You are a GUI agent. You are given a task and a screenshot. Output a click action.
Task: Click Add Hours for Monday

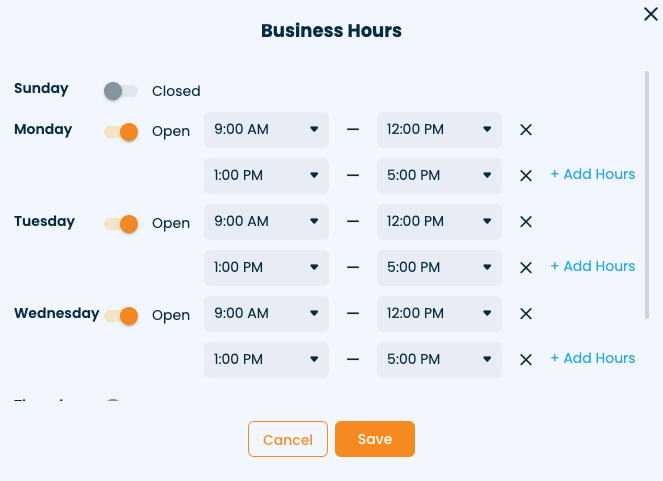pyautogui.click(x=592, y=174)
